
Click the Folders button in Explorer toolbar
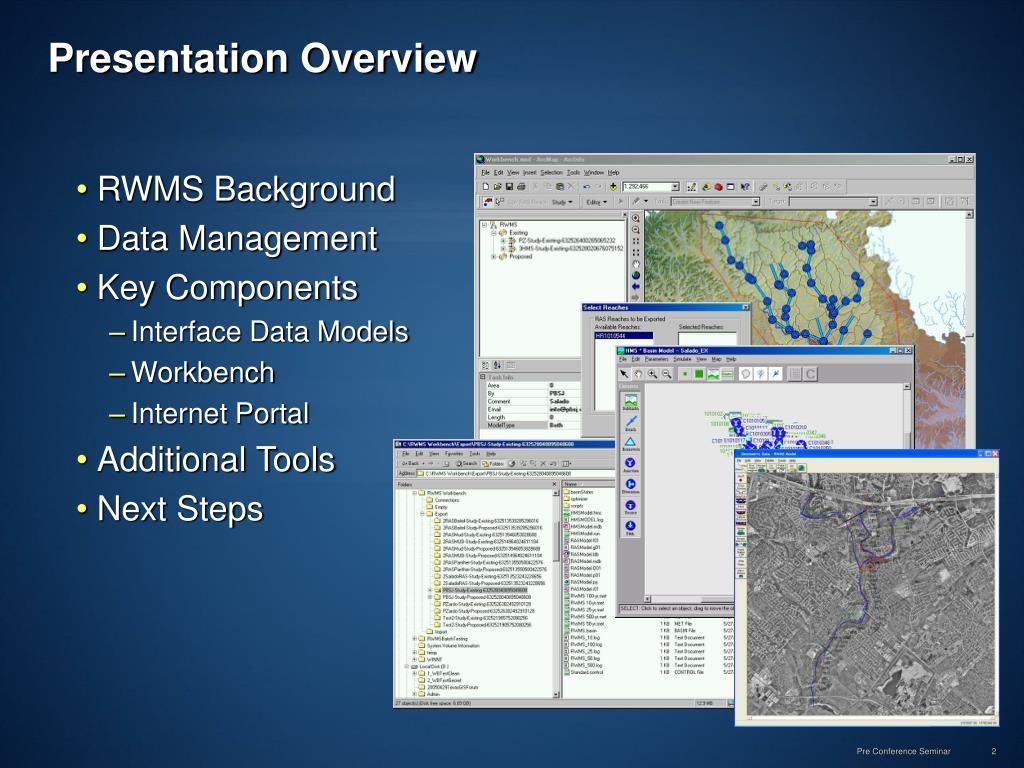pyautogui.click(x=493, y=464)
